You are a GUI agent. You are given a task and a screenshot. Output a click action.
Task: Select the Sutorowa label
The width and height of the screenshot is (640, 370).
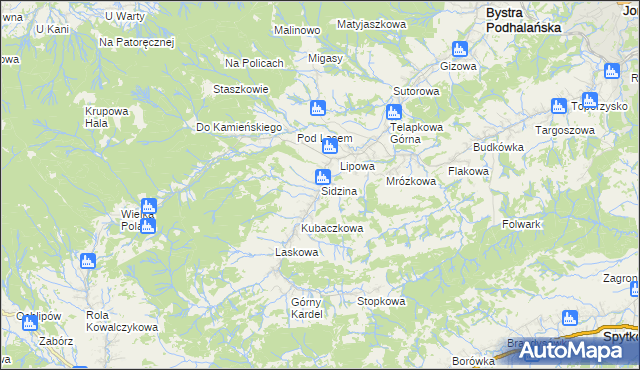pos(416,91)
